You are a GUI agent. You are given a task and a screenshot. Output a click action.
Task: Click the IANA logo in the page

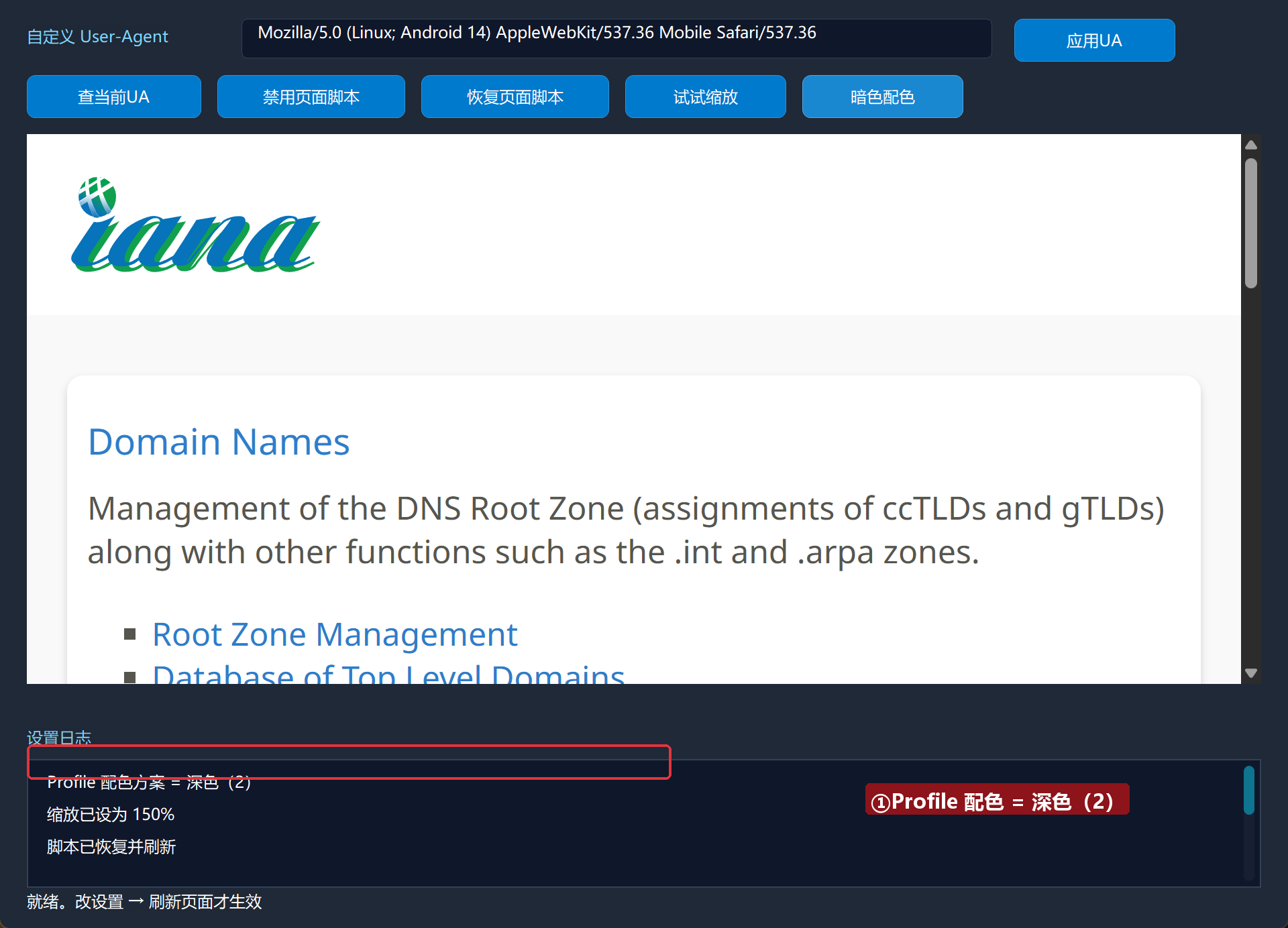coord(195,225)
